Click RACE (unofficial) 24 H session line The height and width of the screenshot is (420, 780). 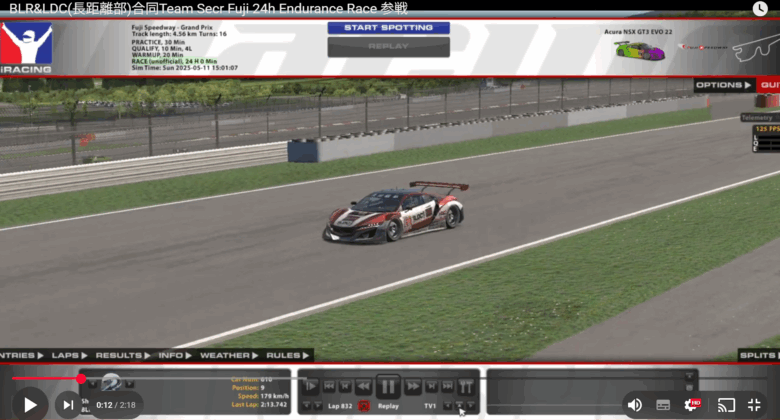174,61
